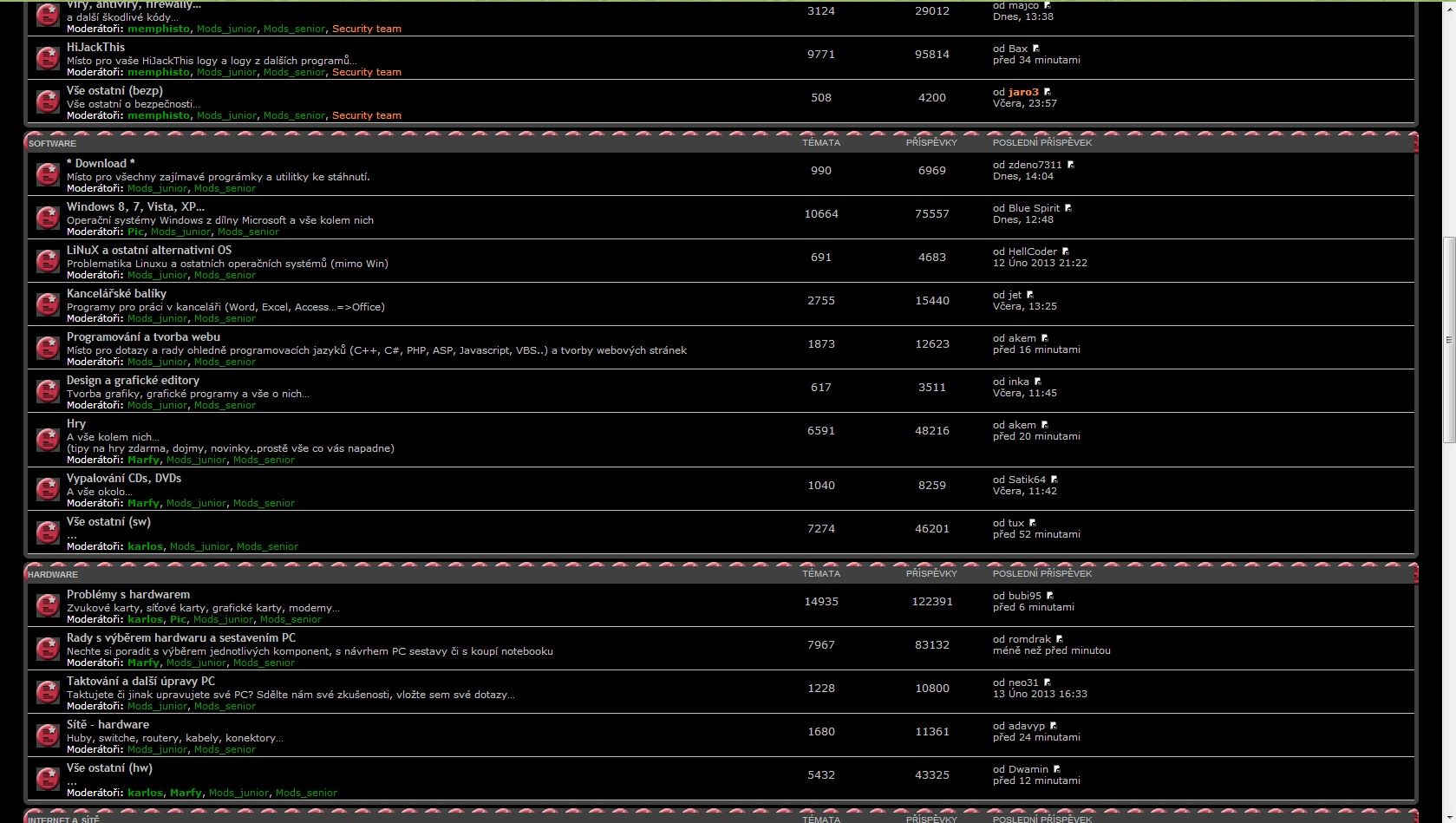Viewport: 1456px width, 823px height.
Task: Select the forum icon for Vypalování CDs, DVDs
Action: (x=47, y=489)
